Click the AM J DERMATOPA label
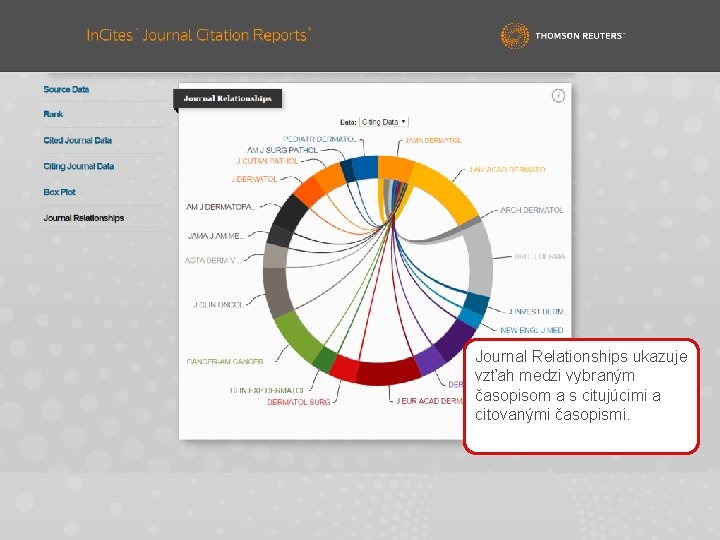The image size is (720, 540). click(220, 207)
